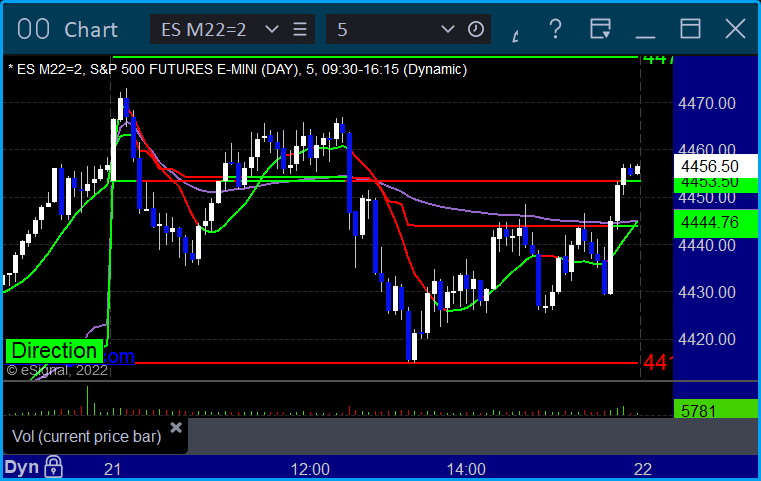This screenshot has width=761, height=481.
Task: Click the 4440.00 price axis label
Action: coord(707,245)
